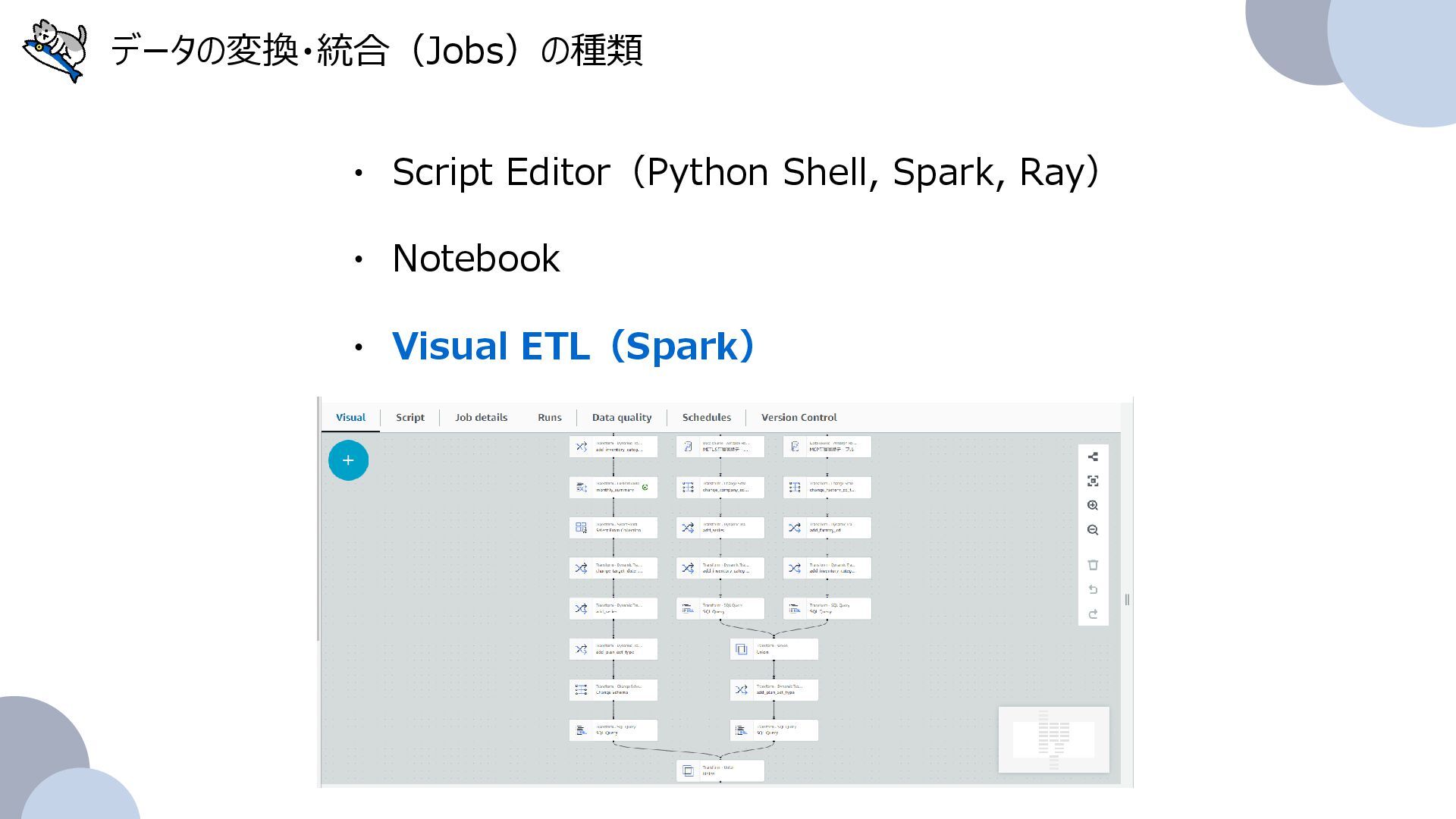Open the Version Control tab
The image size is (1456, 819).
point(799,417)
